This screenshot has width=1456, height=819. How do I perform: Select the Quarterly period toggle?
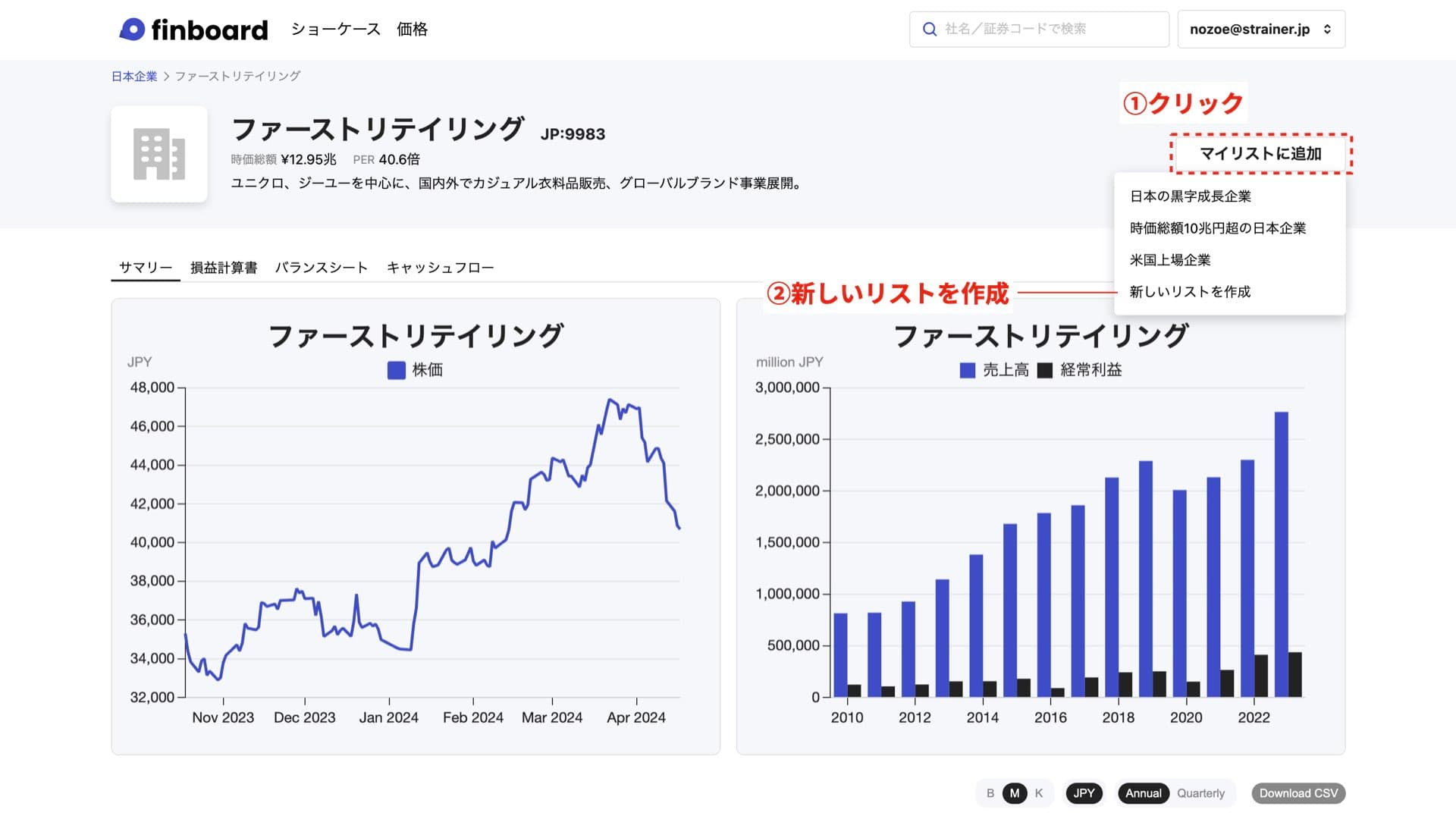[1200, 793]
